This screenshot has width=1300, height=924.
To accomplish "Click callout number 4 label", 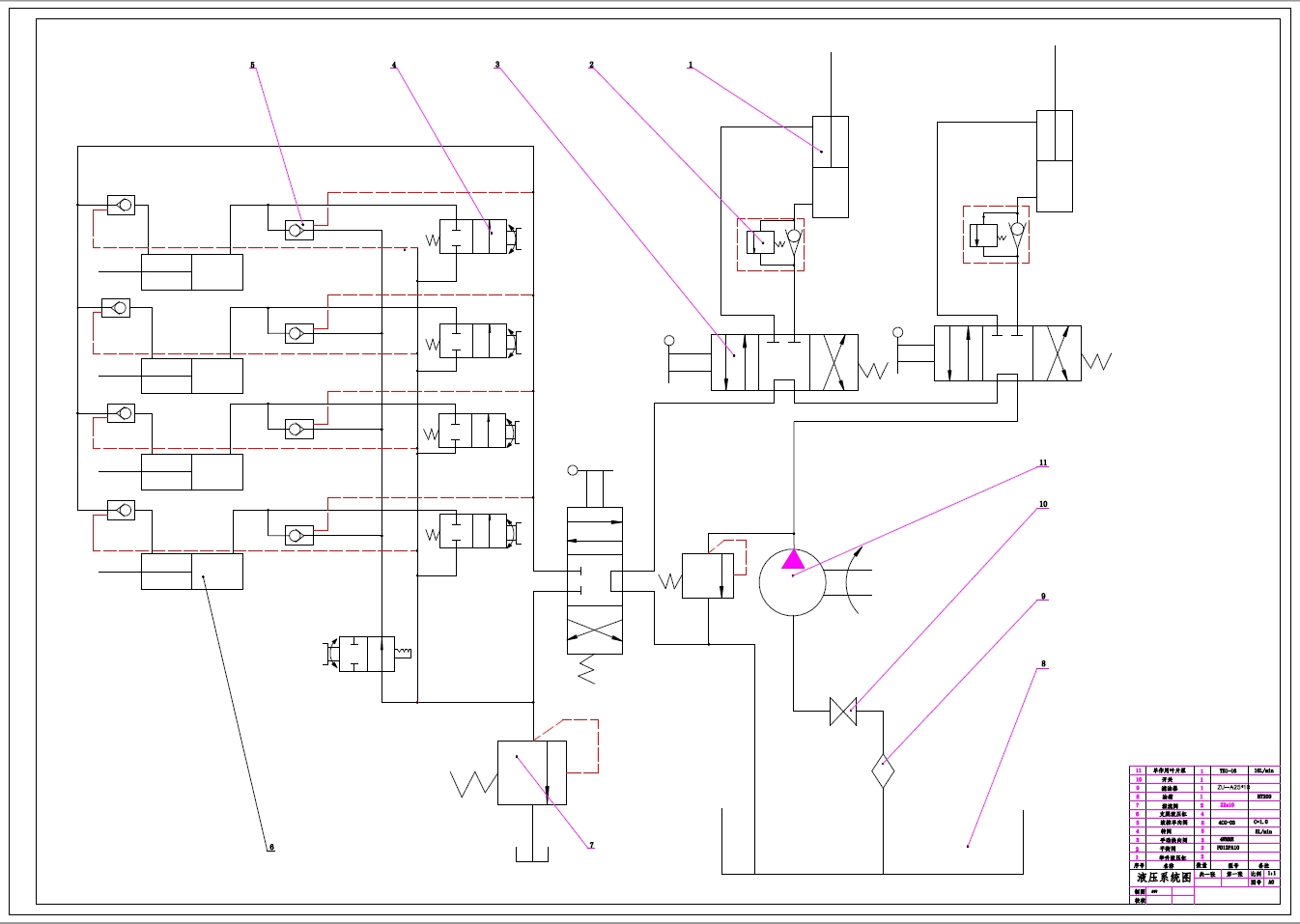I will 393,66.
